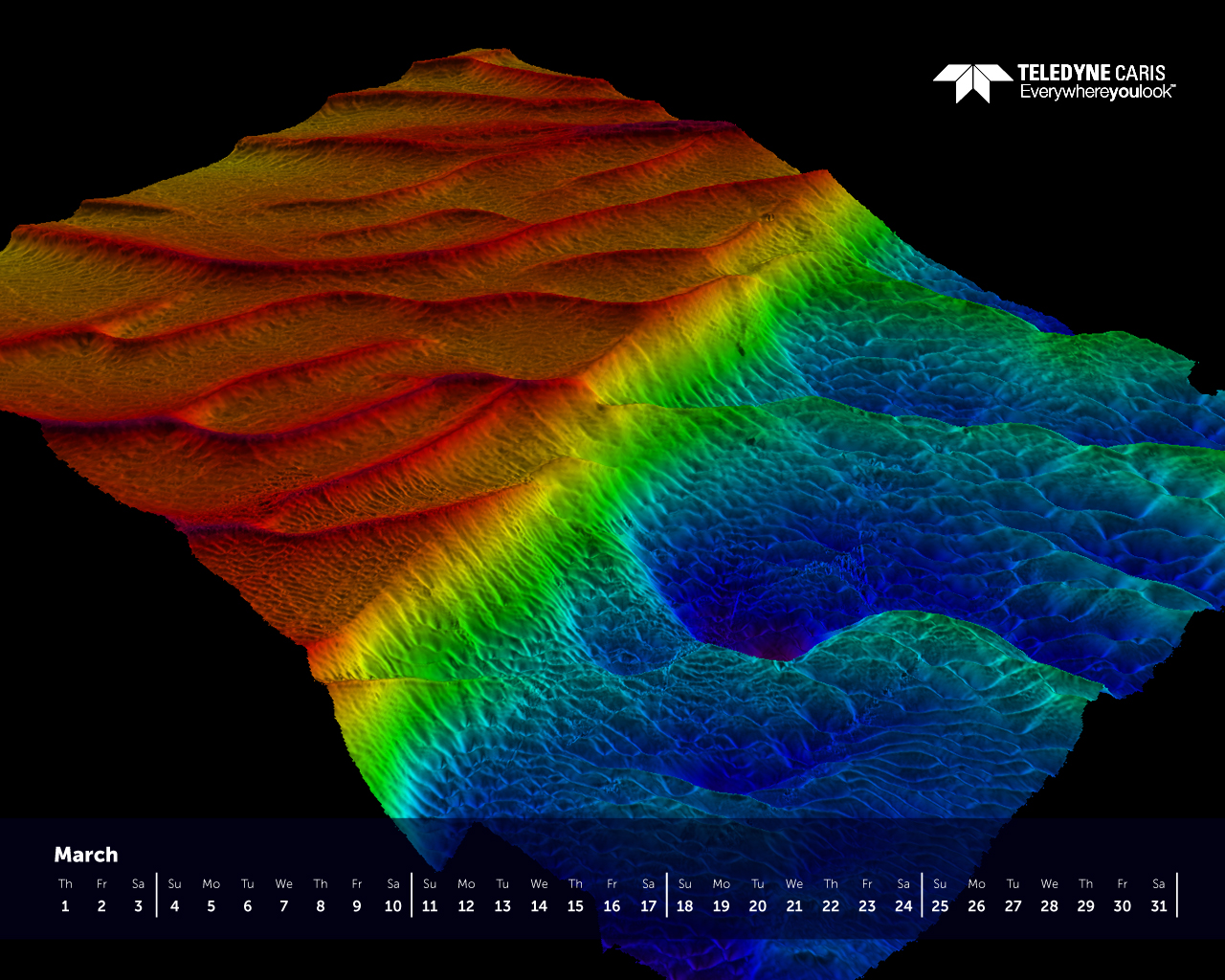The image size is (1225, 980).
Task: Select date 22 in calendar
Action: (831, 906)
